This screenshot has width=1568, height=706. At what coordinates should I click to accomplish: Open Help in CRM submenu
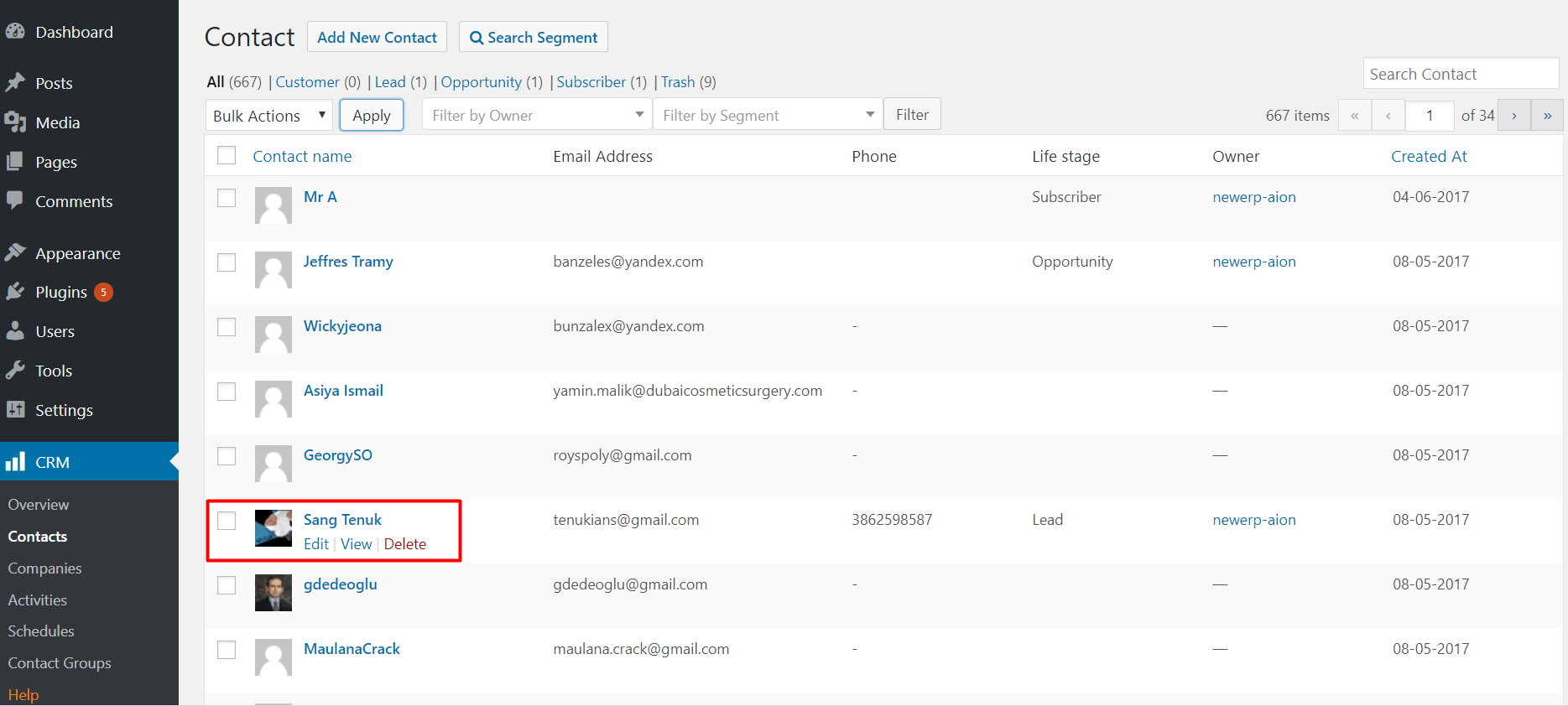coord(23,695)
